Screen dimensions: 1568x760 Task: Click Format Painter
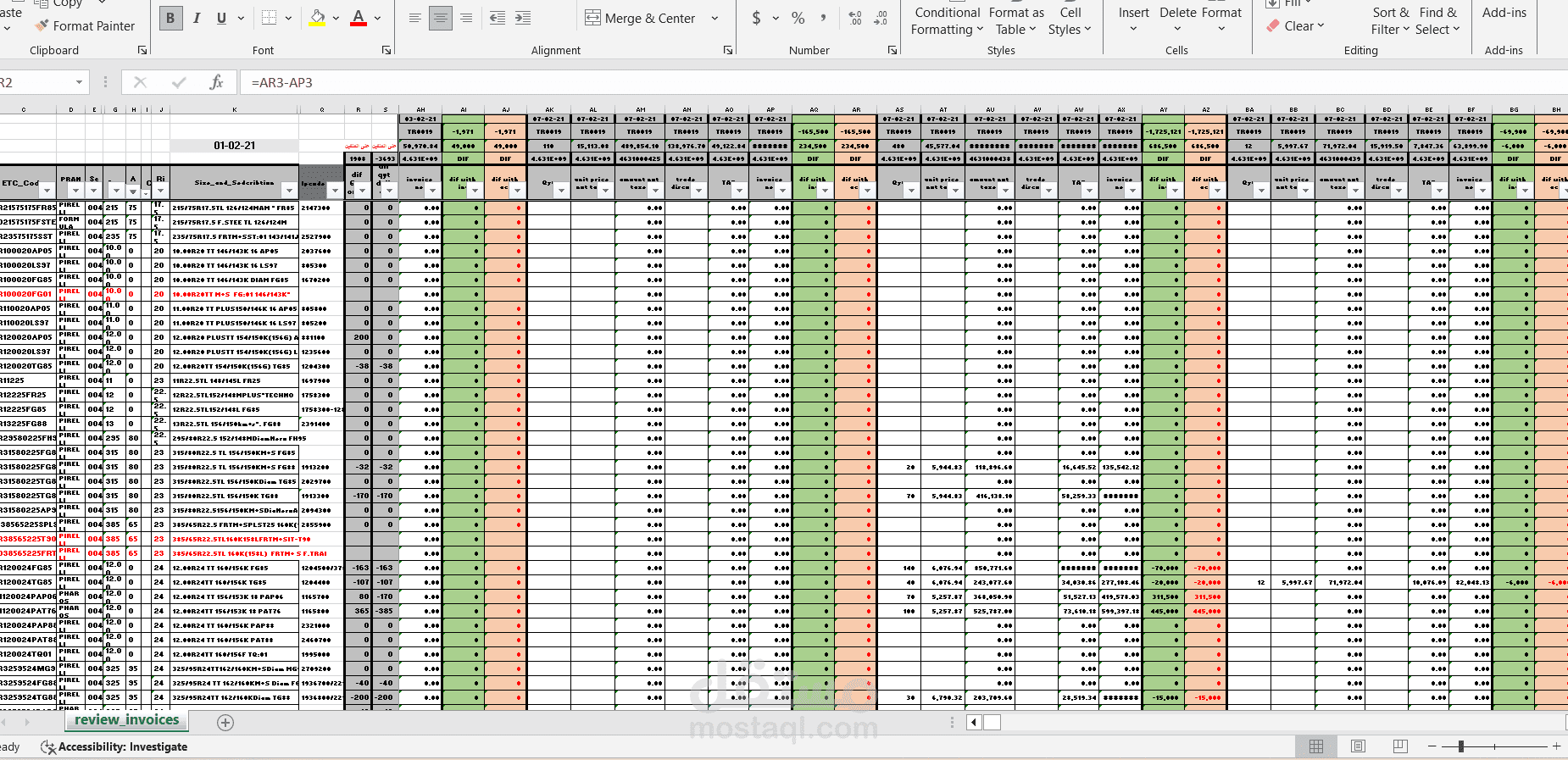pyautogui.click(x=85, y=26)
